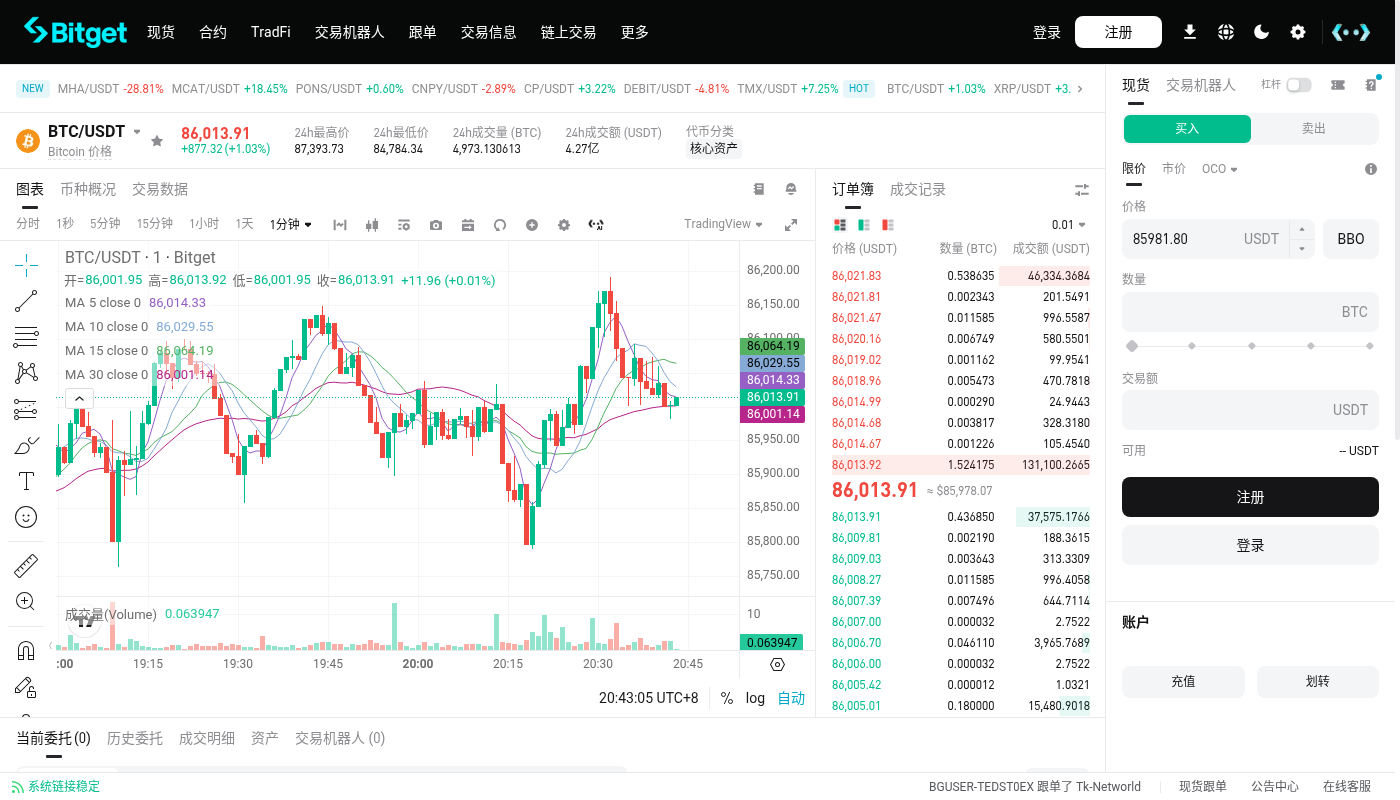Image resolution: width=1400 pixels, height=800 pixels.
Task: Open 在线客服 in the footer
Action: click(x=1347, y=786)
